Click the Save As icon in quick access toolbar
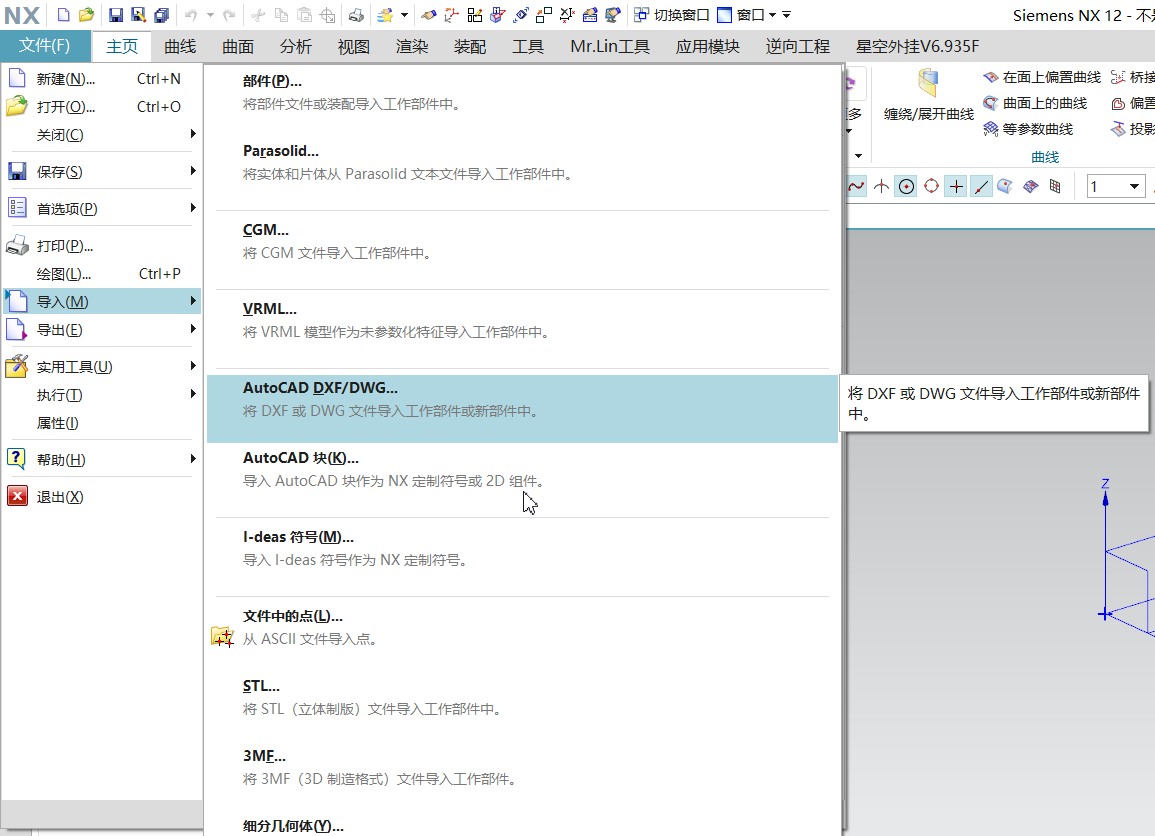The width and height of the screenshot is (1155, 836). point(138,15)
